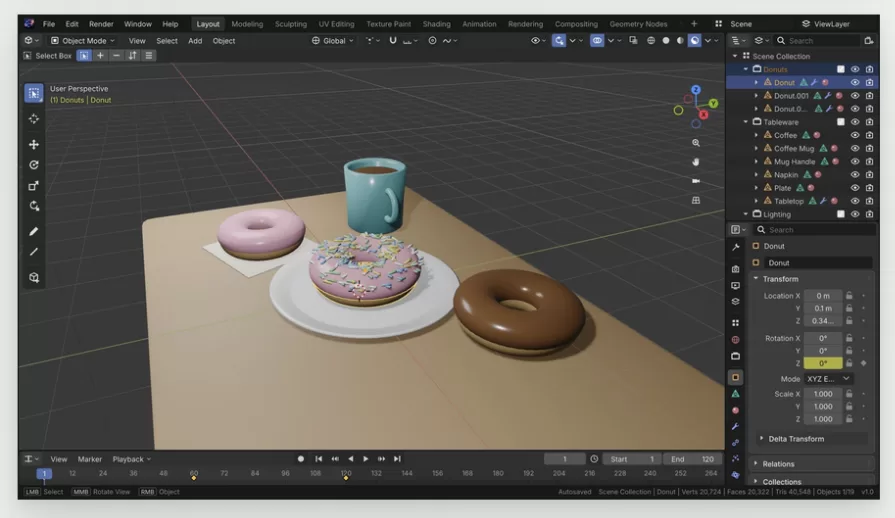This screenshot has height=518, width=895.
Task: Open the Global orientation dropdown
Action: pyautogui.click(x=333, y=41)
